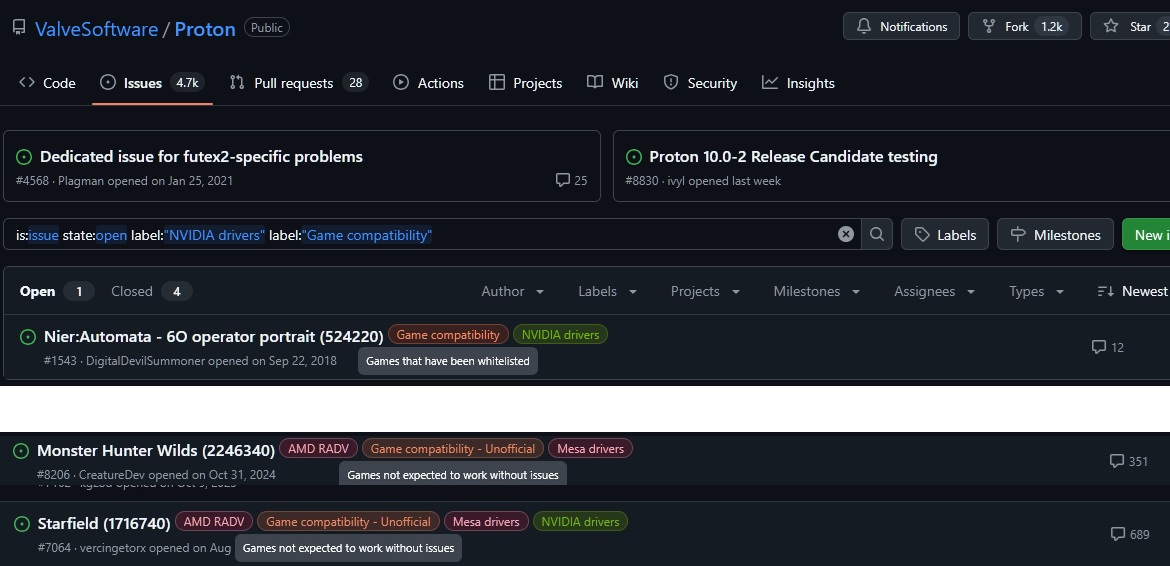
Task: Expand the Types filter dropdown
Action: 1036,291
